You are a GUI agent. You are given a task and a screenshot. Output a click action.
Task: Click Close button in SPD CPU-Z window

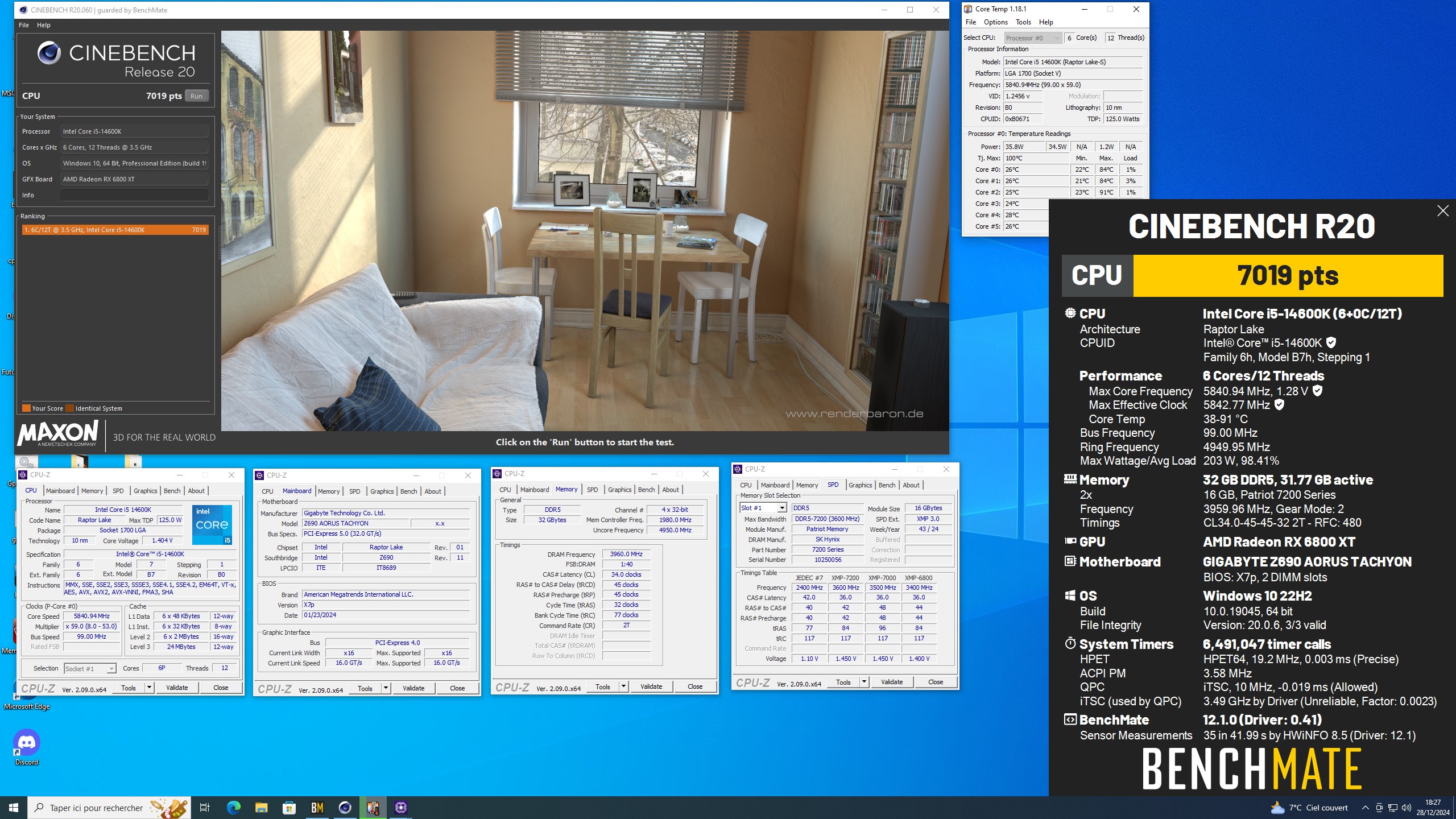point(936,682)
